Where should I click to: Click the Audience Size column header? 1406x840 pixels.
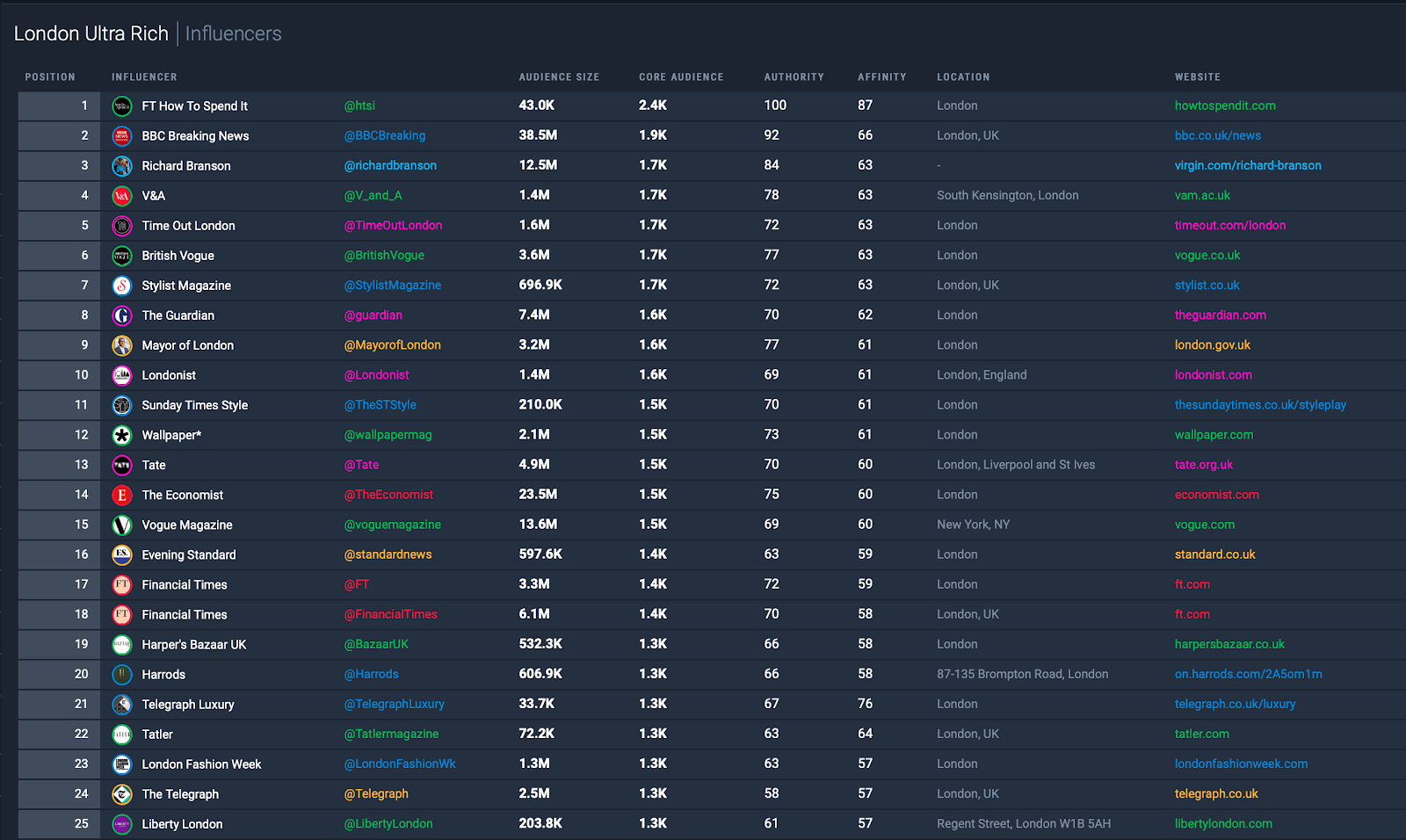point(559,77)
